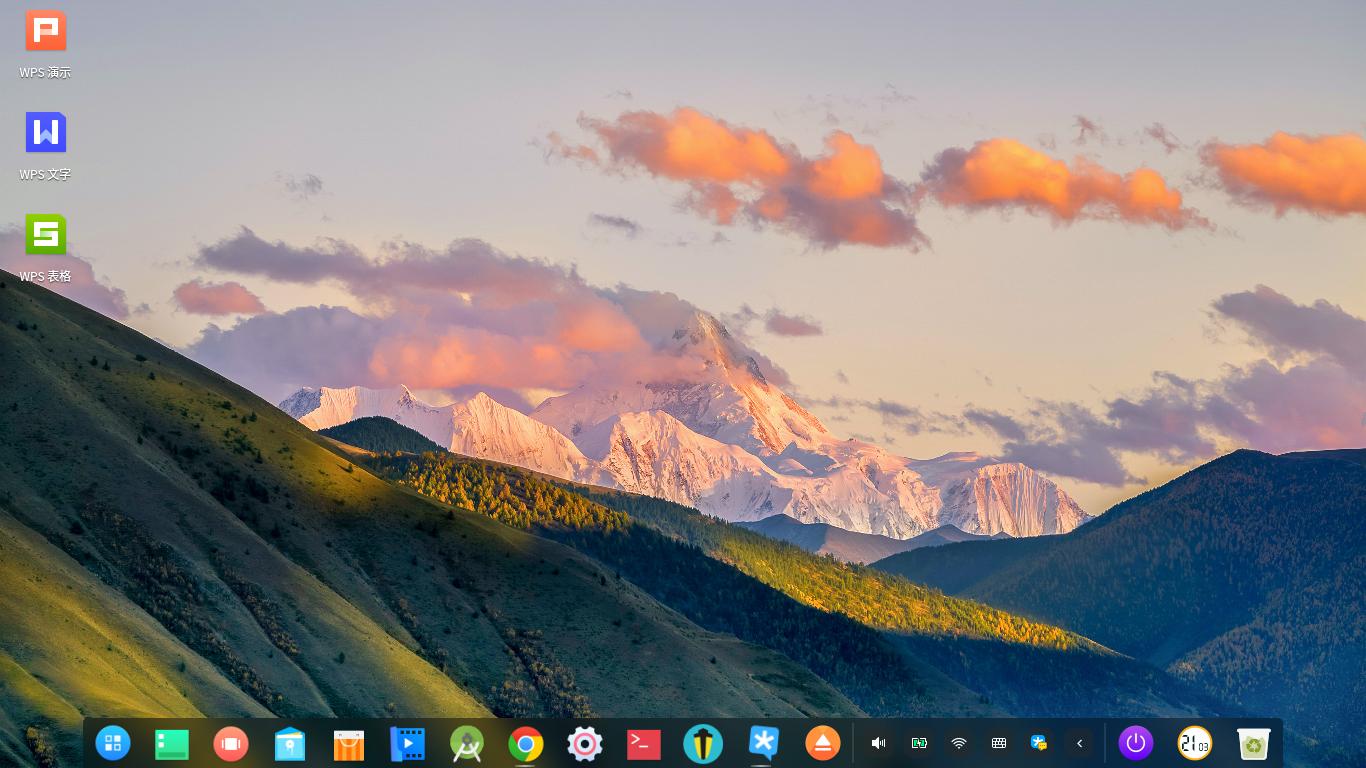Image resolution: width=1366 pixels, height=768 pixels.
Task: Open the chat notification tray icon
Action: click(1039, 743)
